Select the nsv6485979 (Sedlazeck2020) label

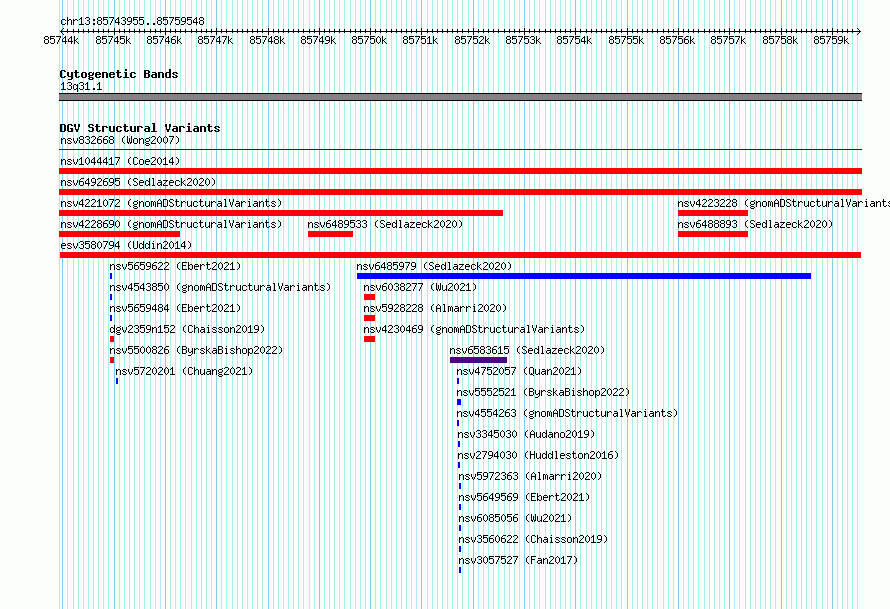coord(434,266)
